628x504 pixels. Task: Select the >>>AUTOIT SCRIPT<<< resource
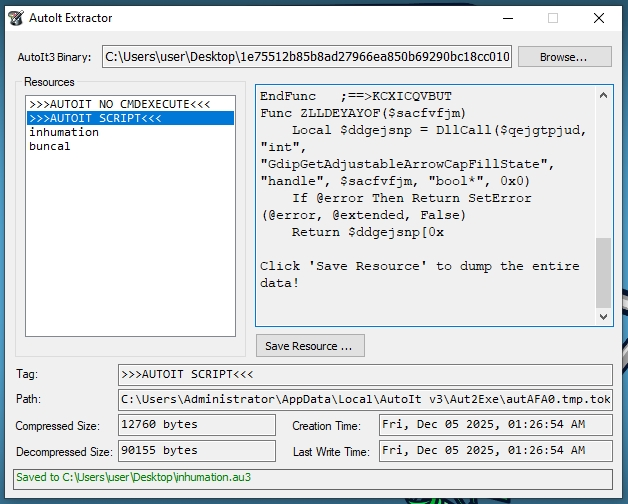[130, 118]
